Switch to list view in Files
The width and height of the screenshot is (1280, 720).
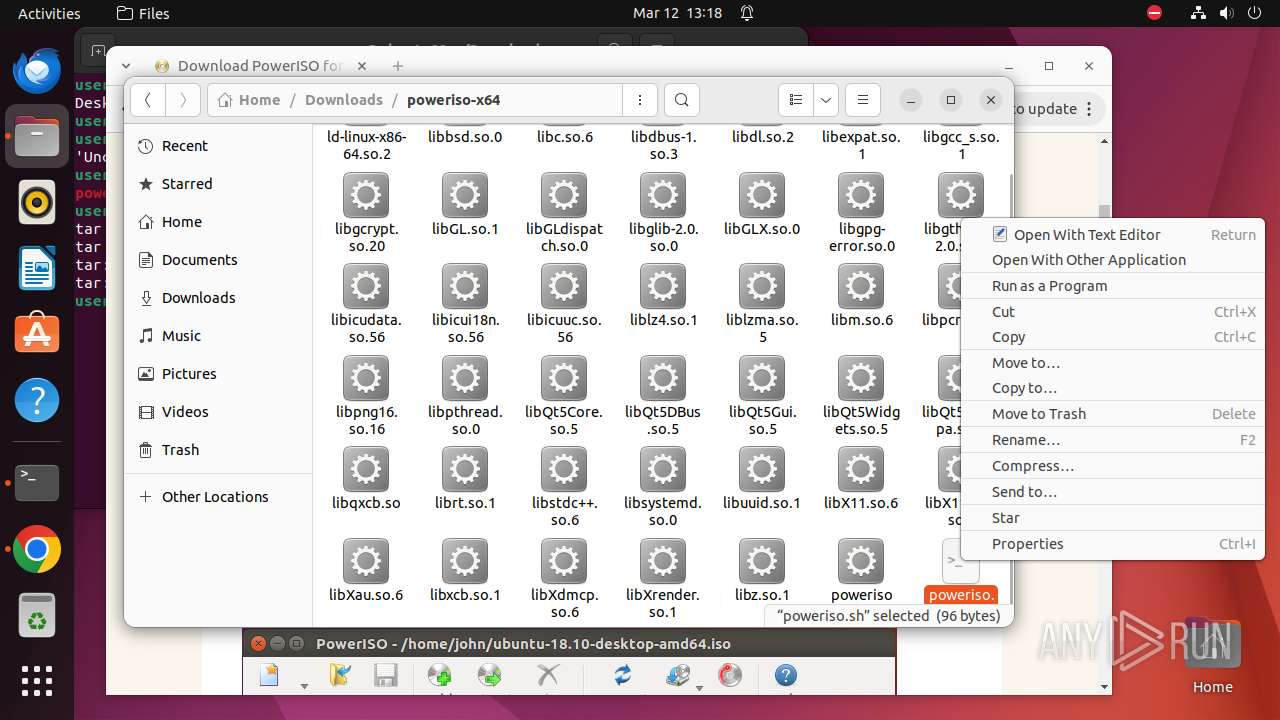796,100
